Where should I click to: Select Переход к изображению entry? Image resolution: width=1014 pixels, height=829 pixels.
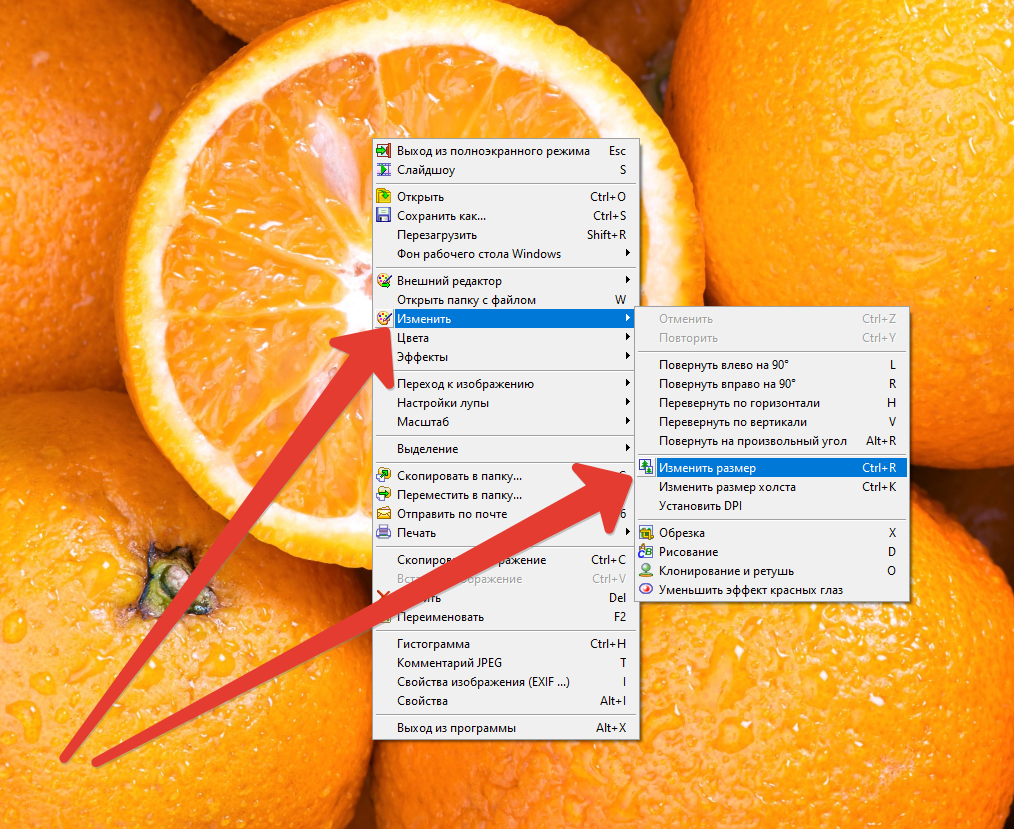pos(506,383)
